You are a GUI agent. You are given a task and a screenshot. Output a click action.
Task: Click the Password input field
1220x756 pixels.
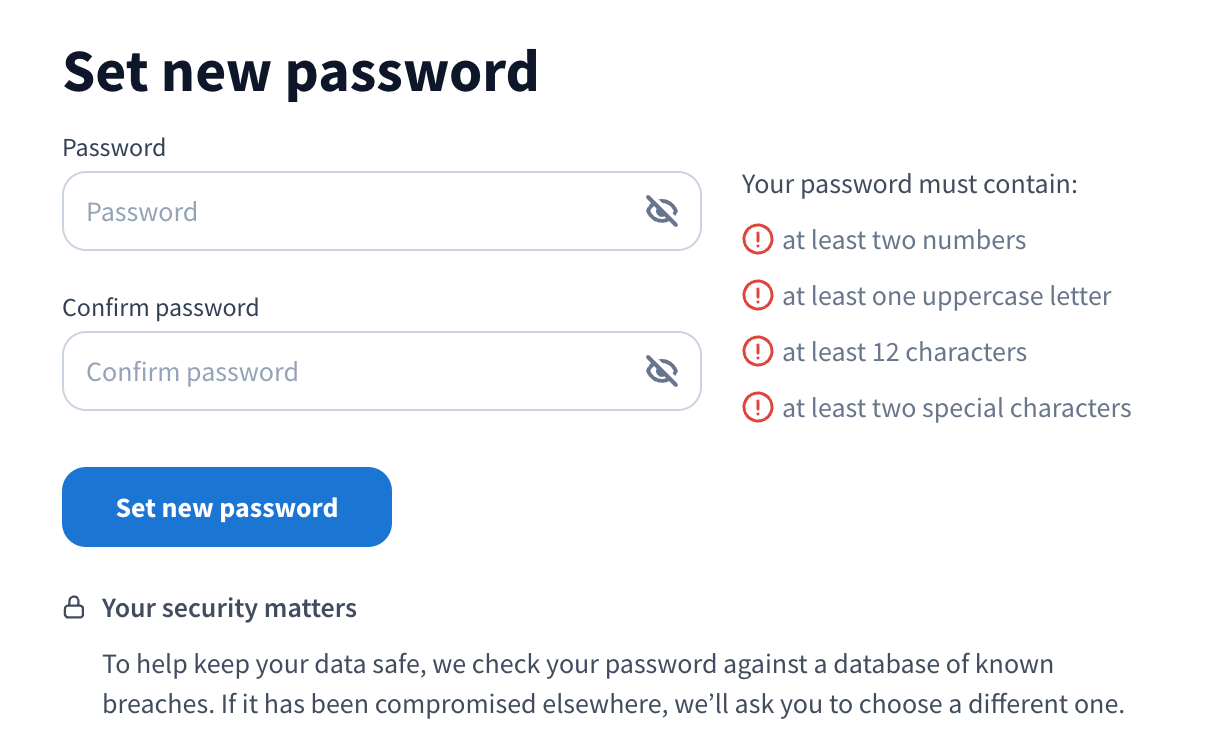[x=350, y=211]
